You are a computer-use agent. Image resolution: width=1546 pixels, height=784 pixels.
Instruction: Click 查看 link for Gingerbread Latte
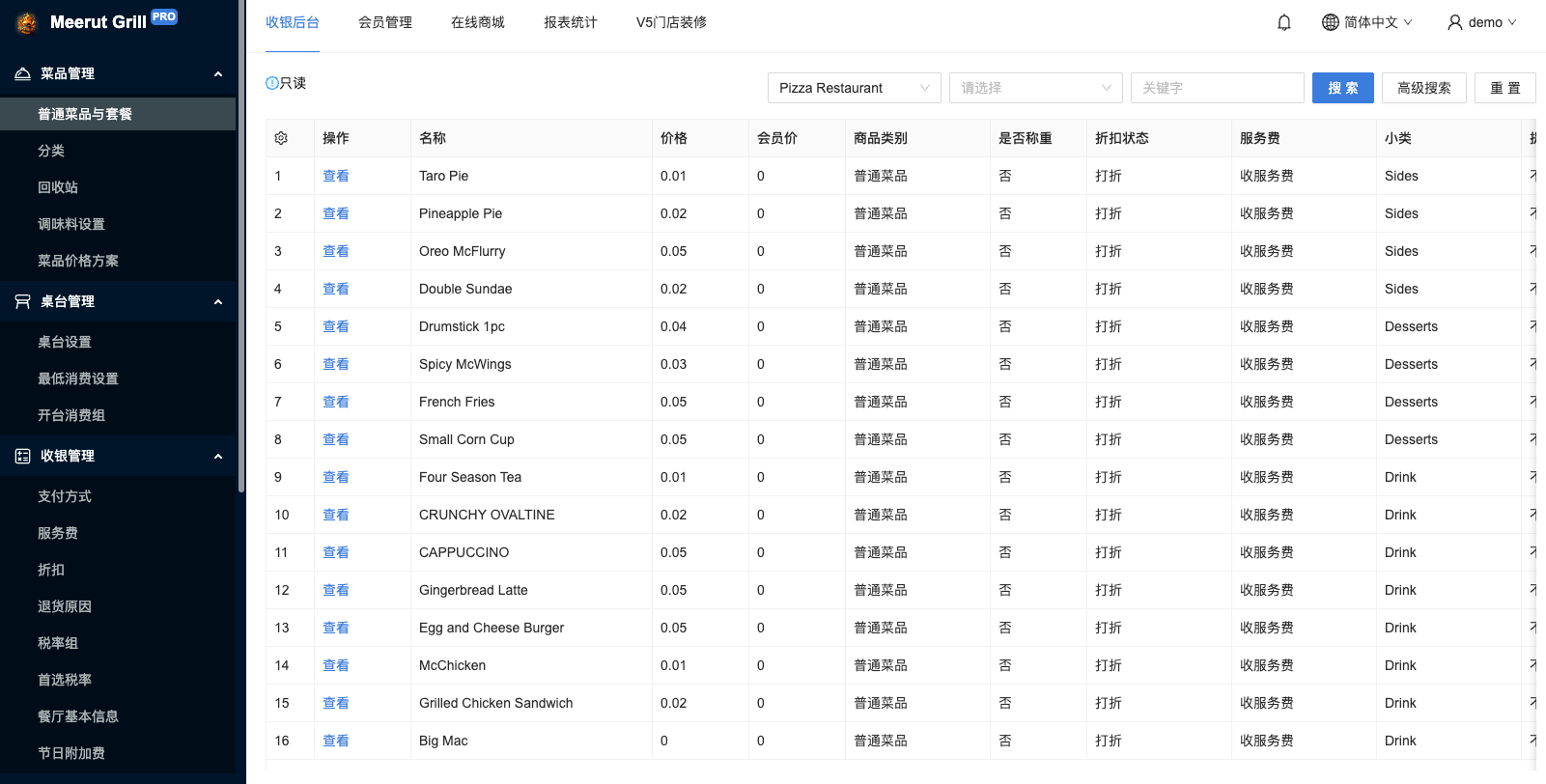click(336, 590)
